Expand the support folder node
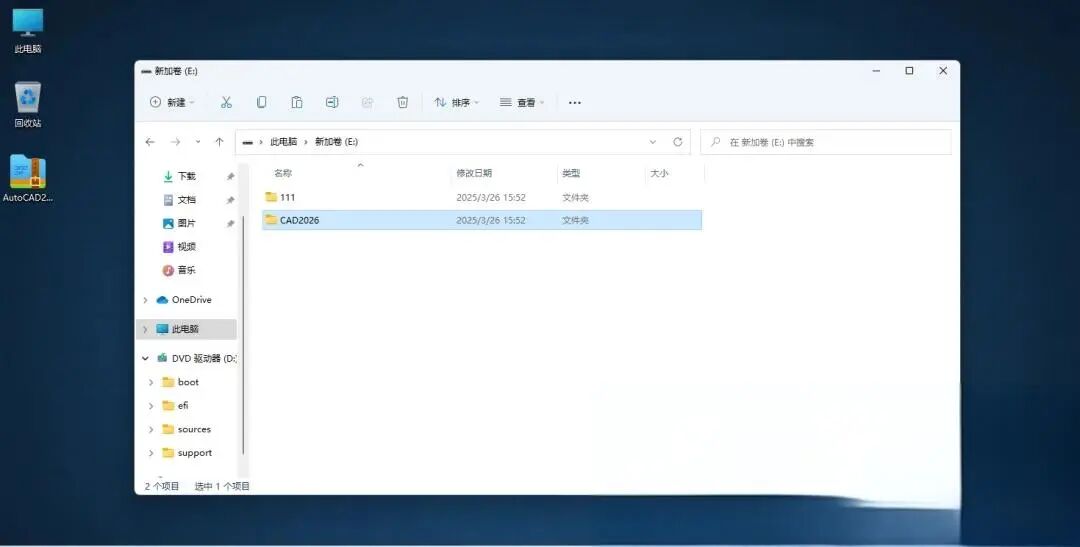 (x=151, y=453)
